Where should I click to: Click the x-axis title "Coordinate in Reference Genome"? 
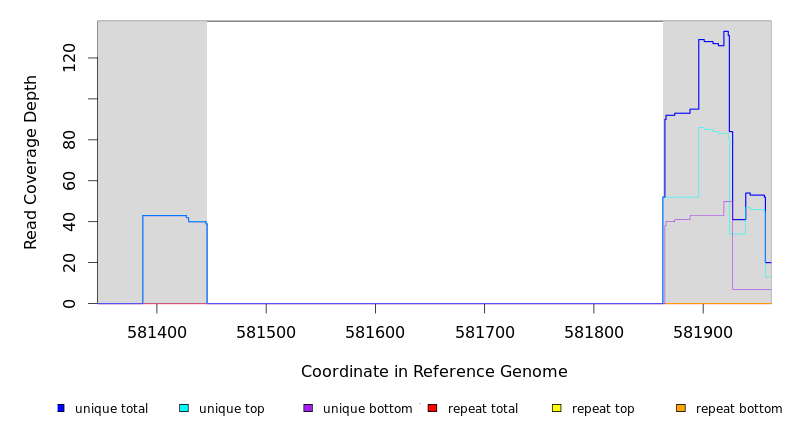(434, 372)
